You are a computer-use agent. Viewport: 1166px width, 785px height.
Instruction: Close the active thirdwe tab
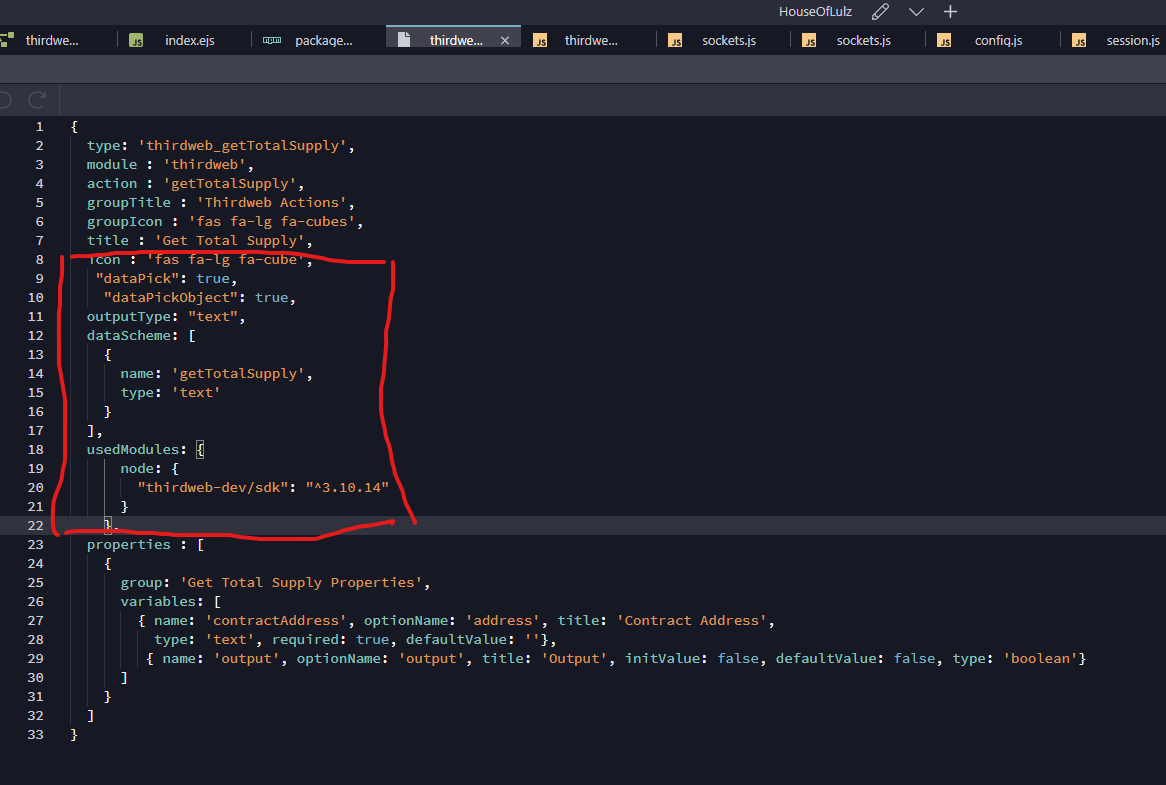coord(505,40)
